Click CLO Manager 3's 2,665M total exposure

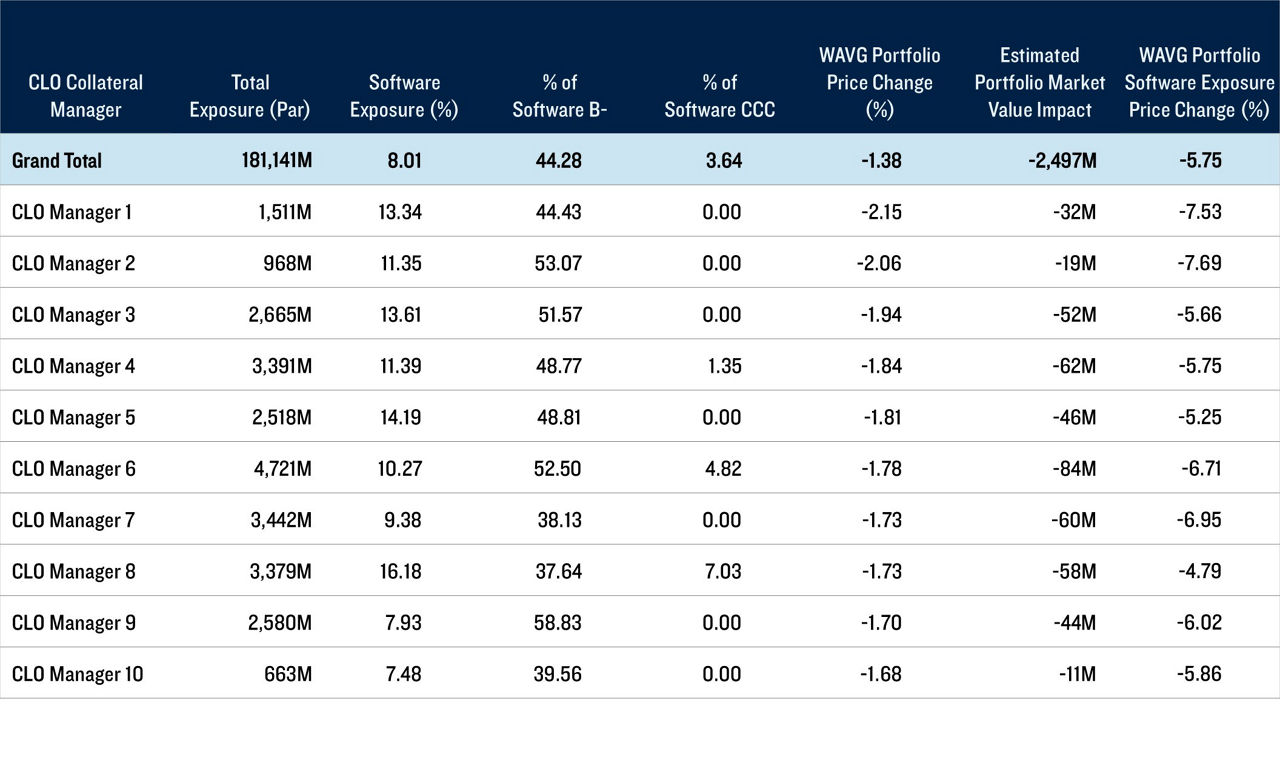point(278,315)
